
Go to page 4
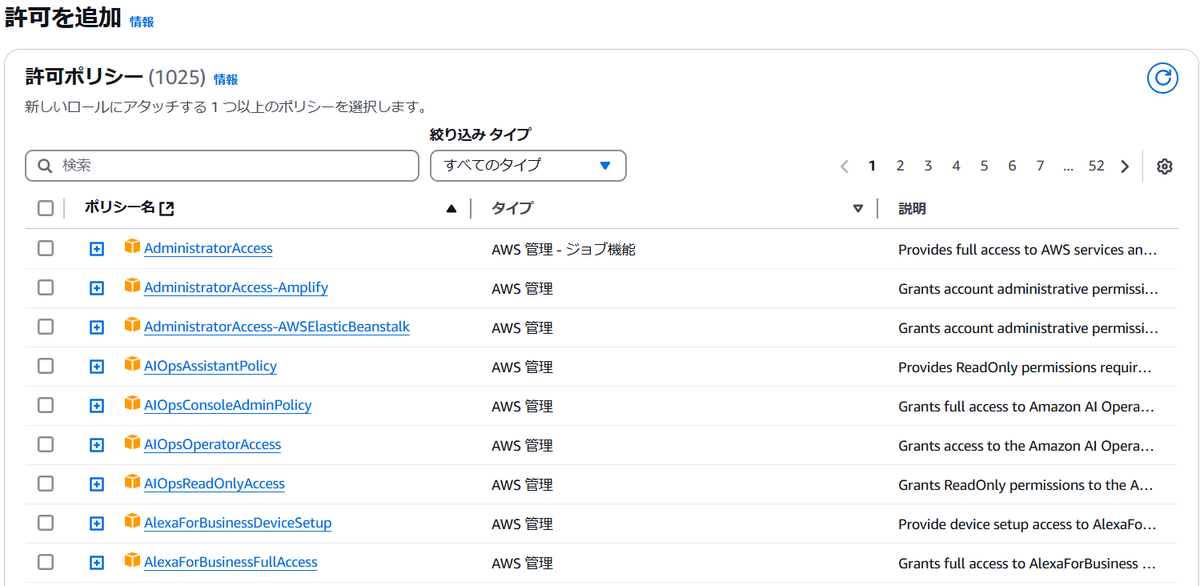tap(956, 166)
